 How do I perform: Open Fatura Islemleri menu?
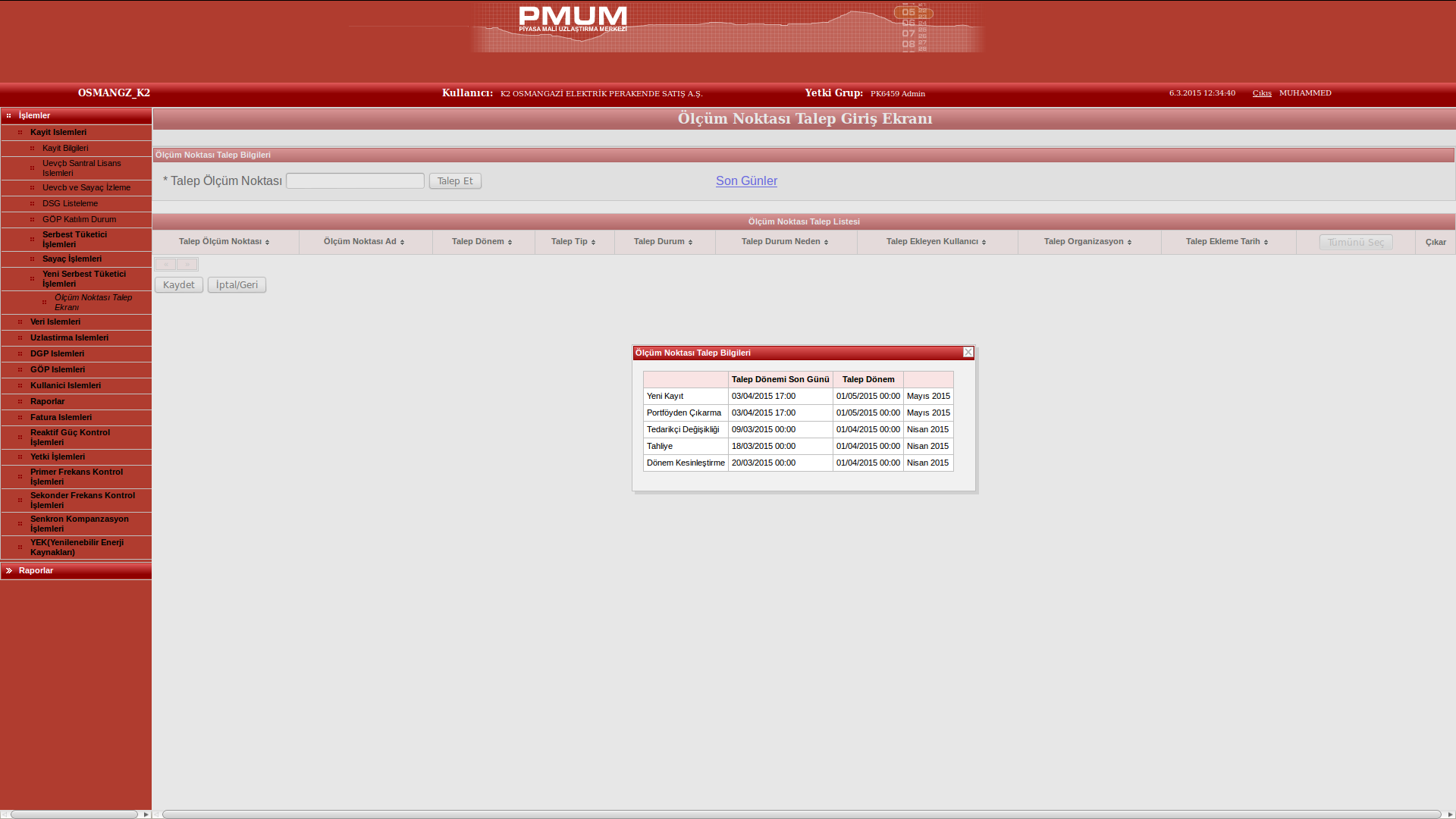pyautogui.click(x=61, y=418)
